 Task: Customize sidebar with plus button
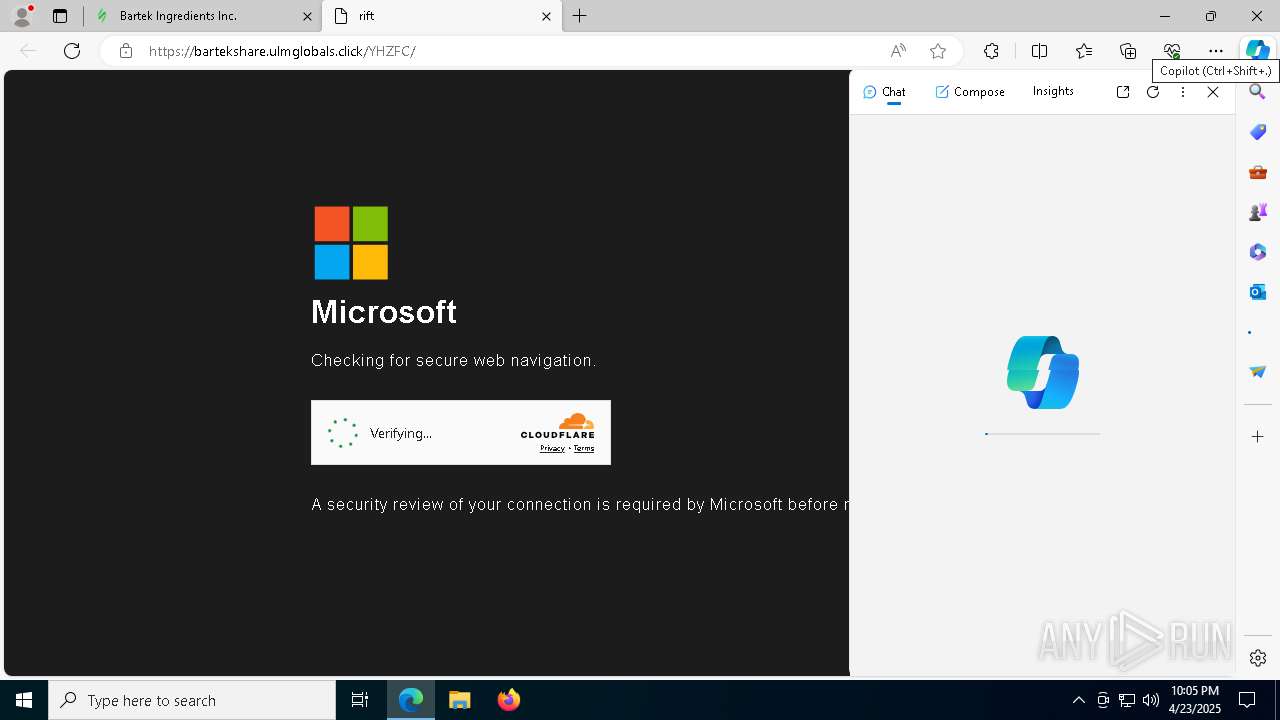(1258, 437)
